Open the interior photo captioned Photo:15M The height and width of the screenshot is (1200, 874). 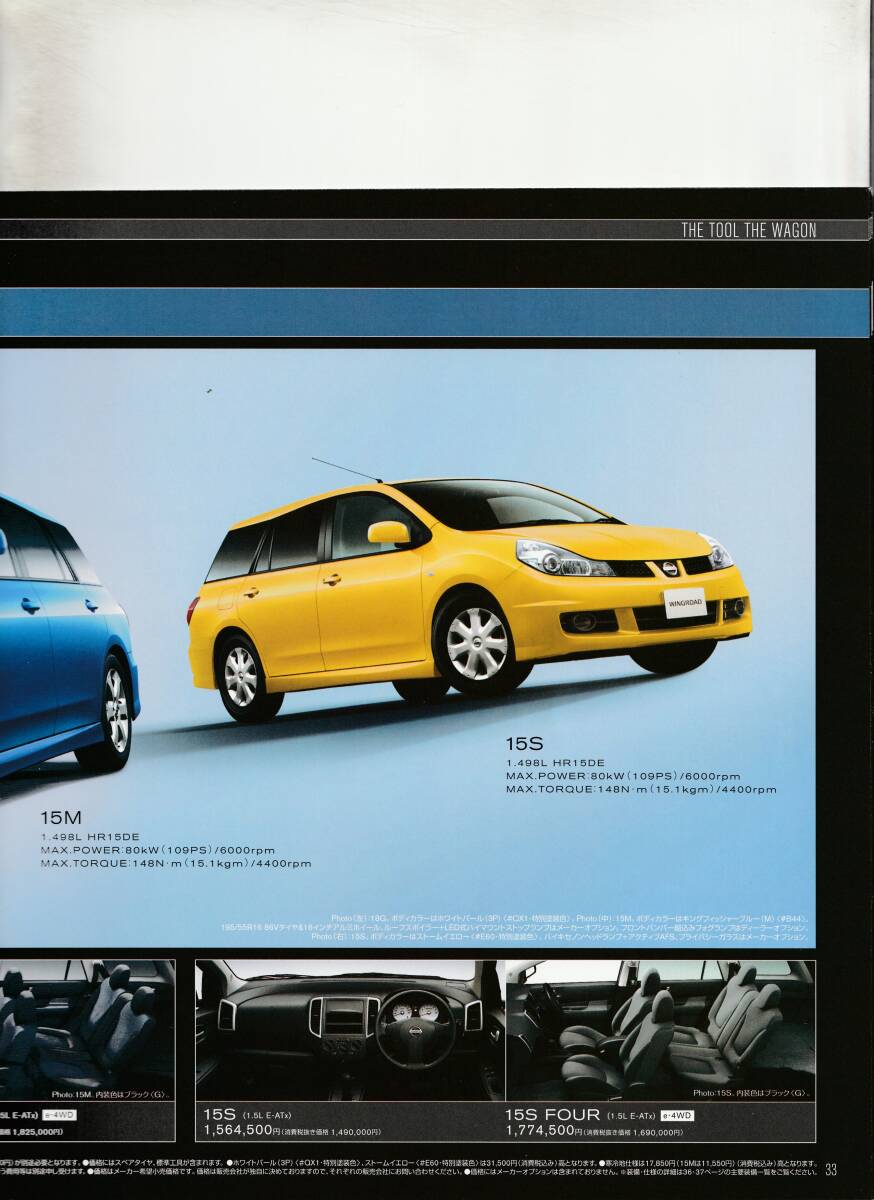tap(87, 1030)
